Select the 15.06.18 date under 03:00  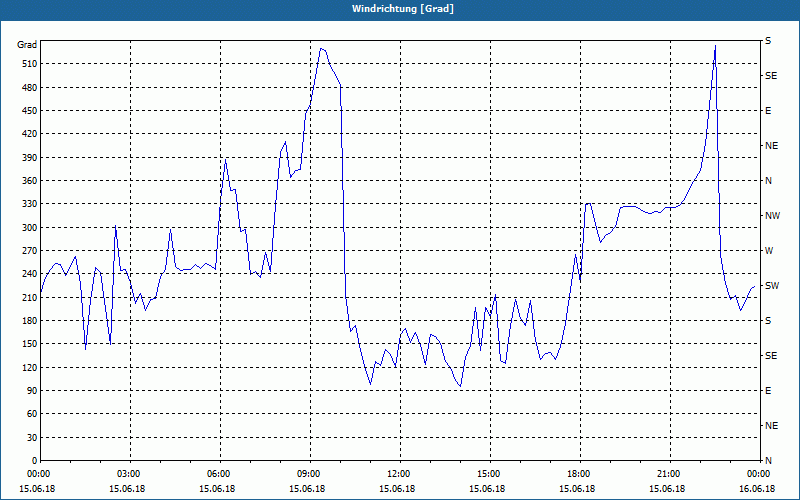click(x=127, y=489)
